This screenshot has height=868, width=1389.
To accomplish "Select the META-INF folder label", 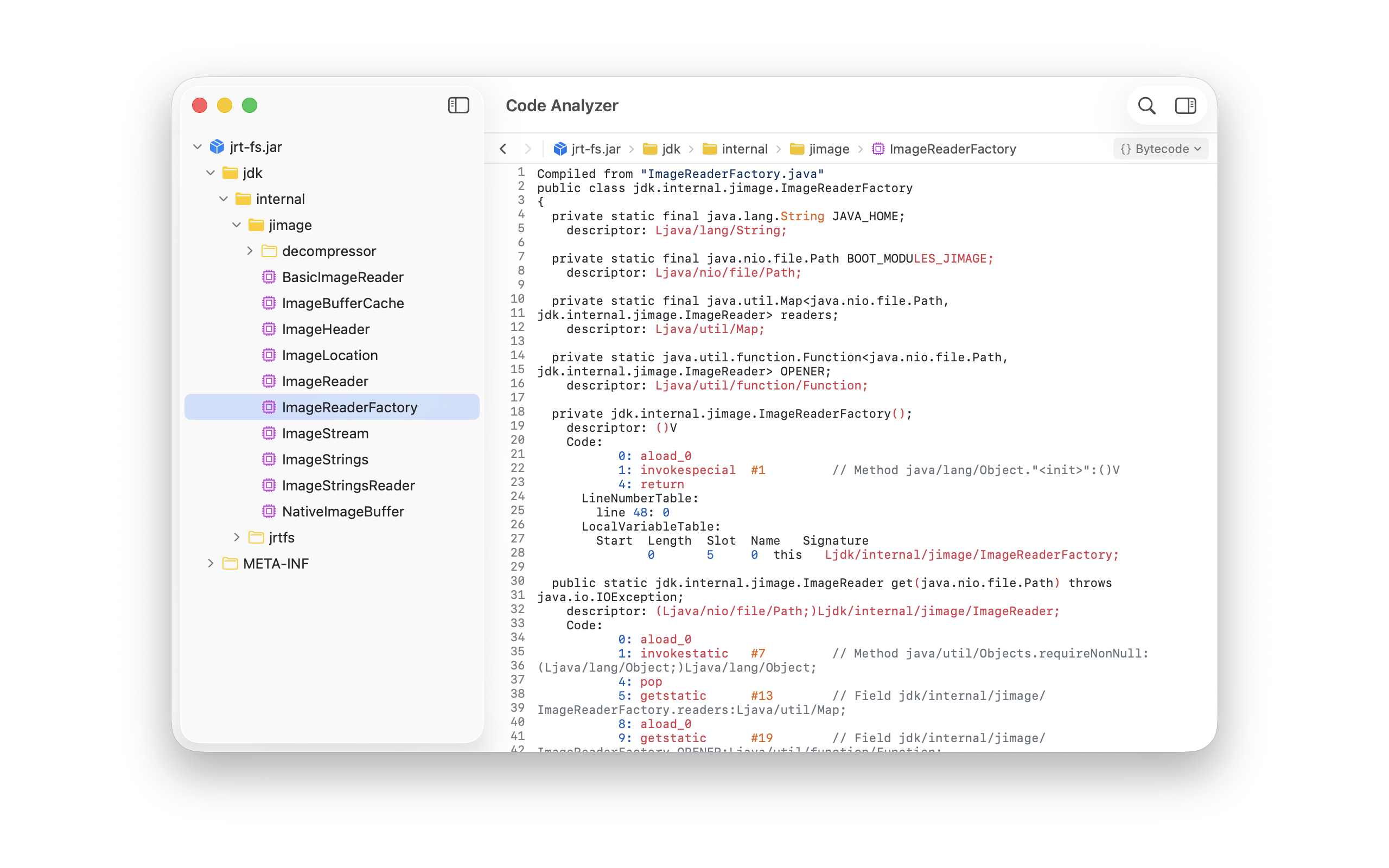I will click(x=276, y=564).
